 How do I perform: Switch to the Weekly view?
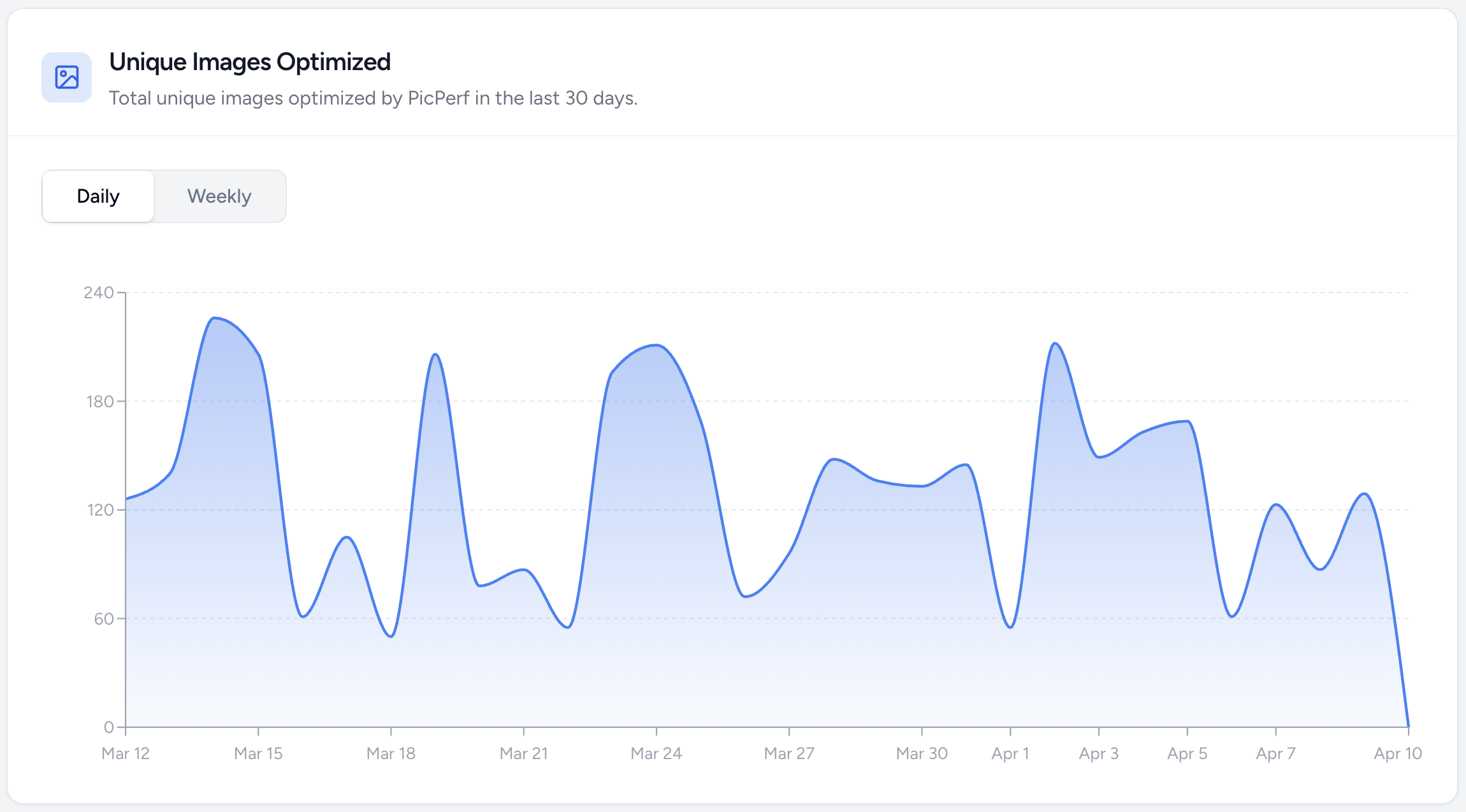pos(219,196)
